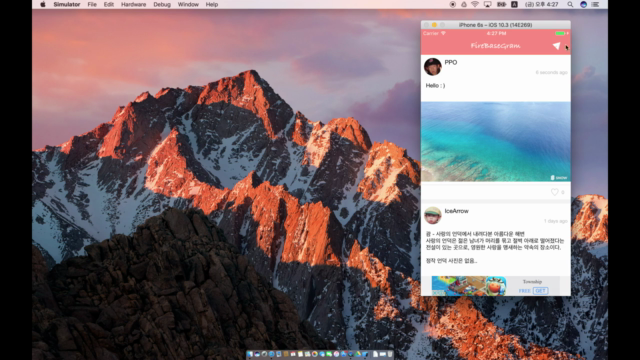
Task: Open the Simulator application menu
Action: click(x=67, y=4)
